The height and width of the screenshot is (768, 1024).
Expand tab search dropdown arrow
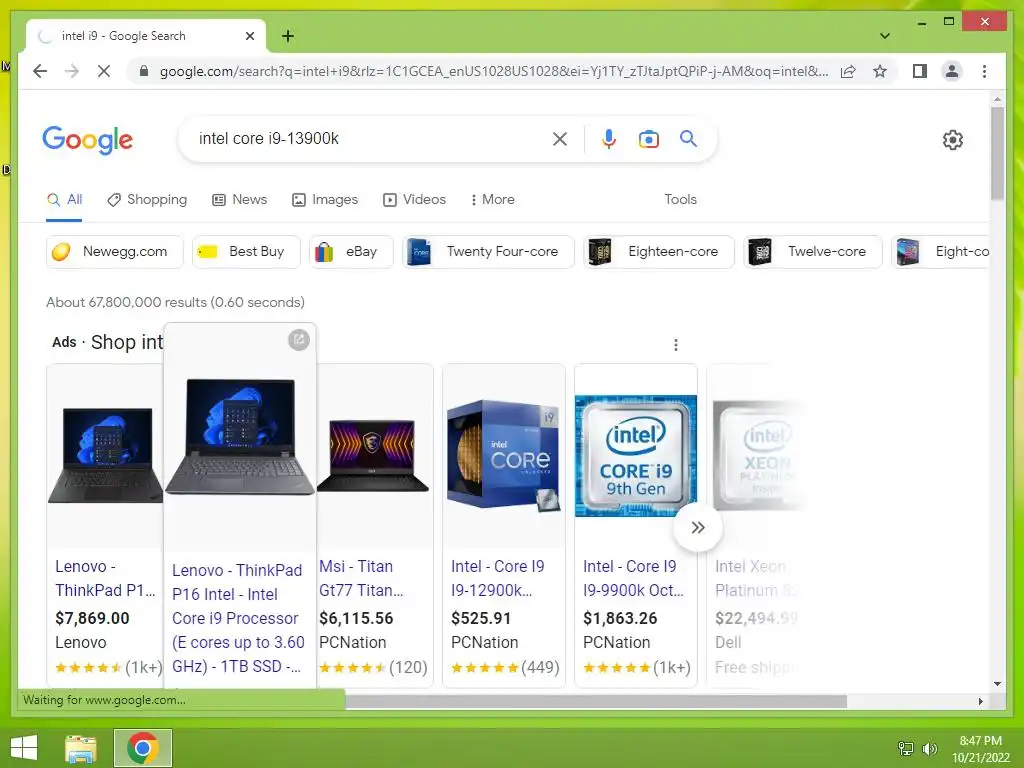tap(884, 36)
